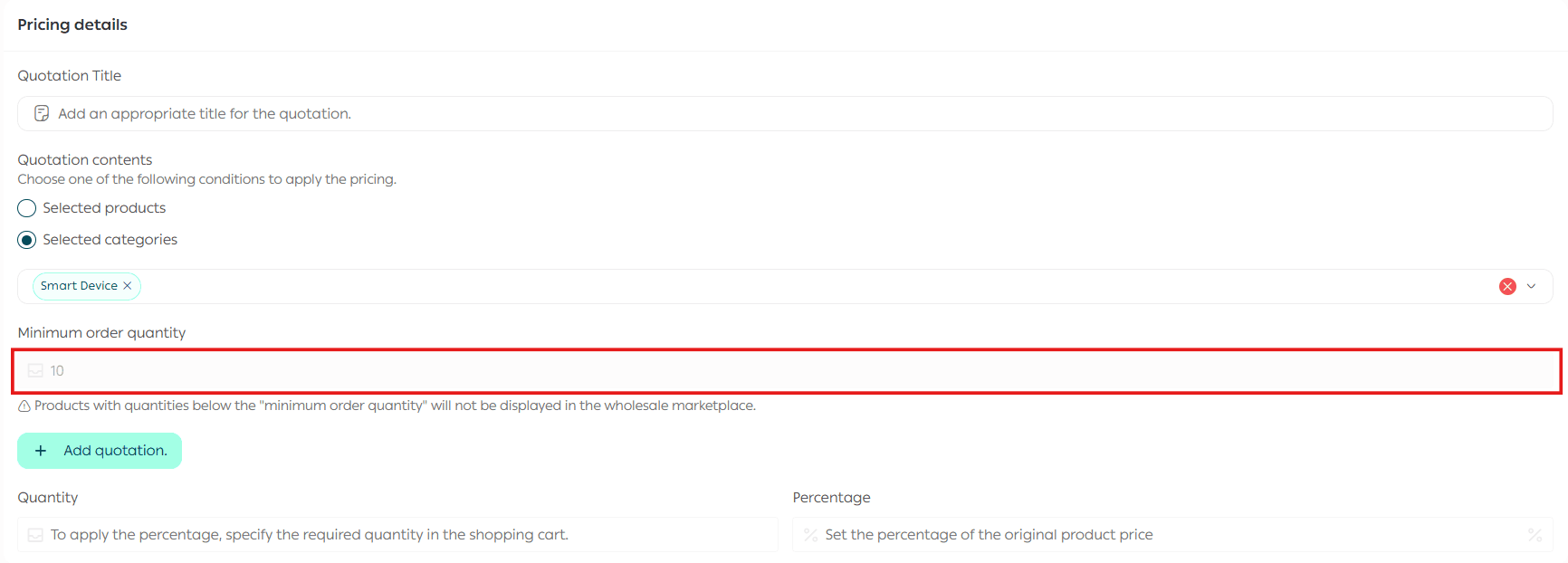
Task: Clear all selected categories with red X
Action: pyautogui.click(x=1507, y=287)
